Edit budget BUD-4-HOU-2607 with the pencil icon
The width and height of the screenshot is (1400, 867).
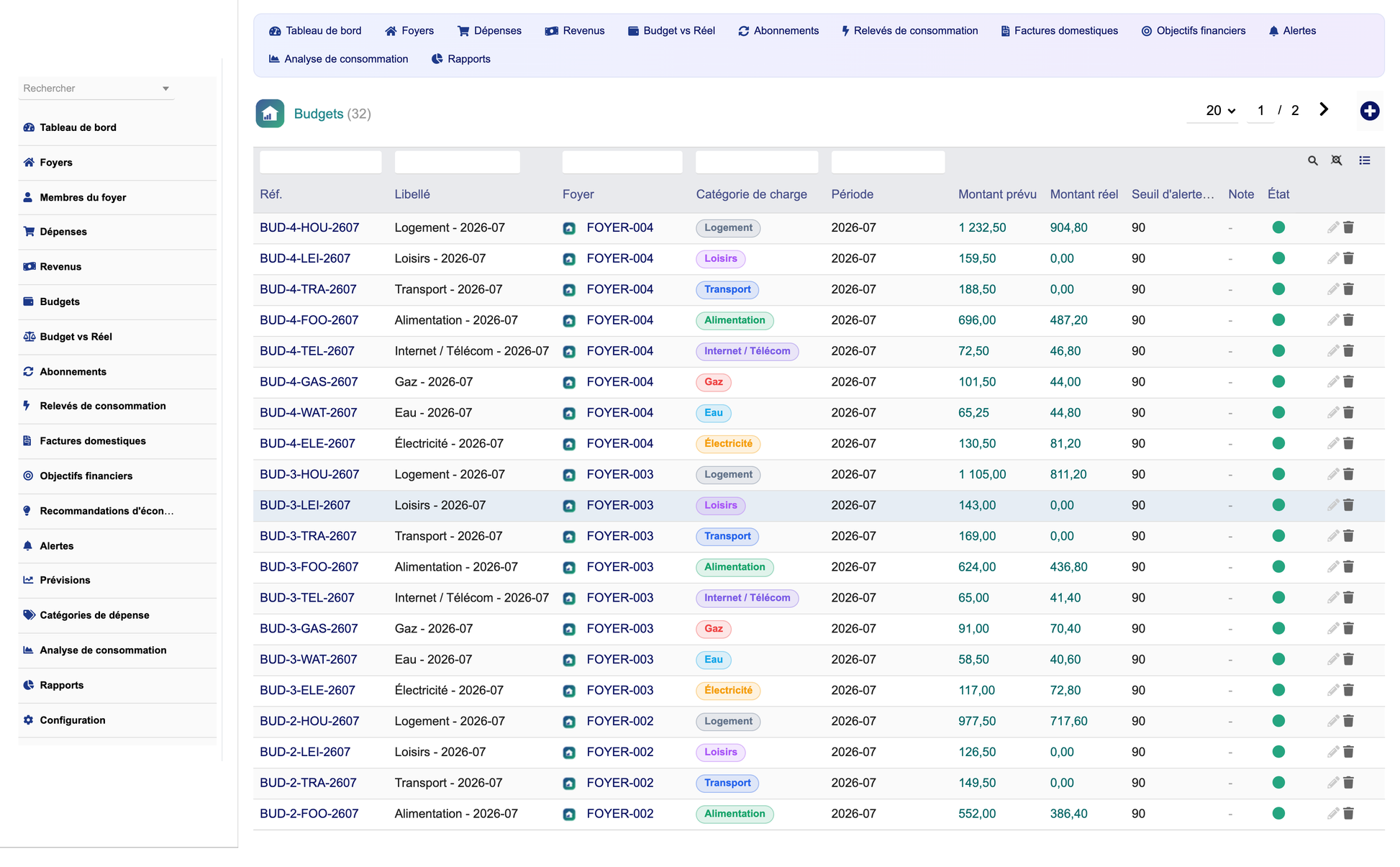[x=1333, y=227]
